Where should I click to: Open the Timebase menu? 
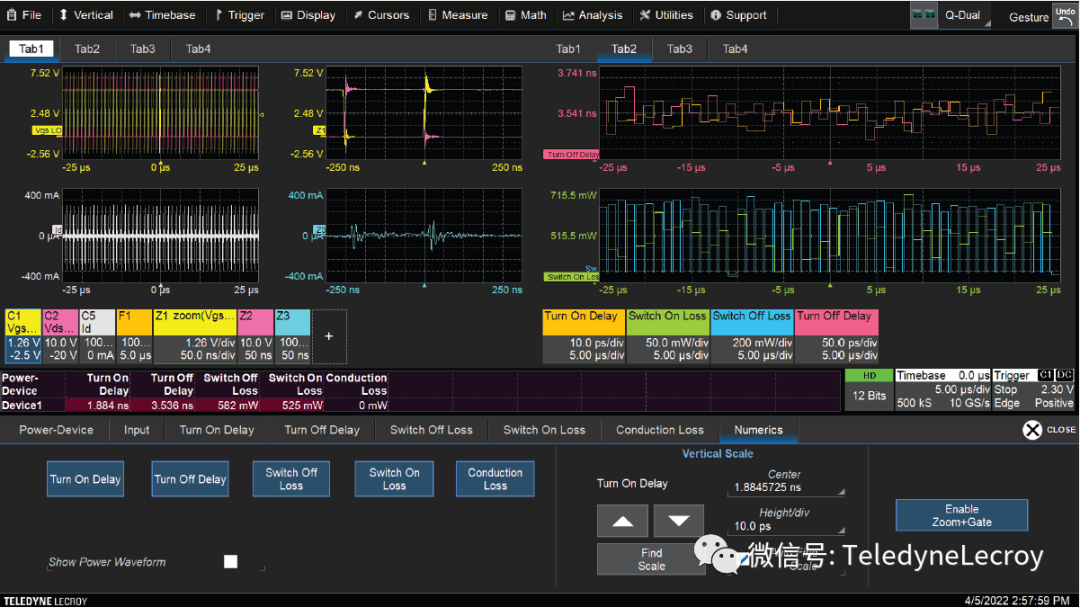(x=162, y=15)
